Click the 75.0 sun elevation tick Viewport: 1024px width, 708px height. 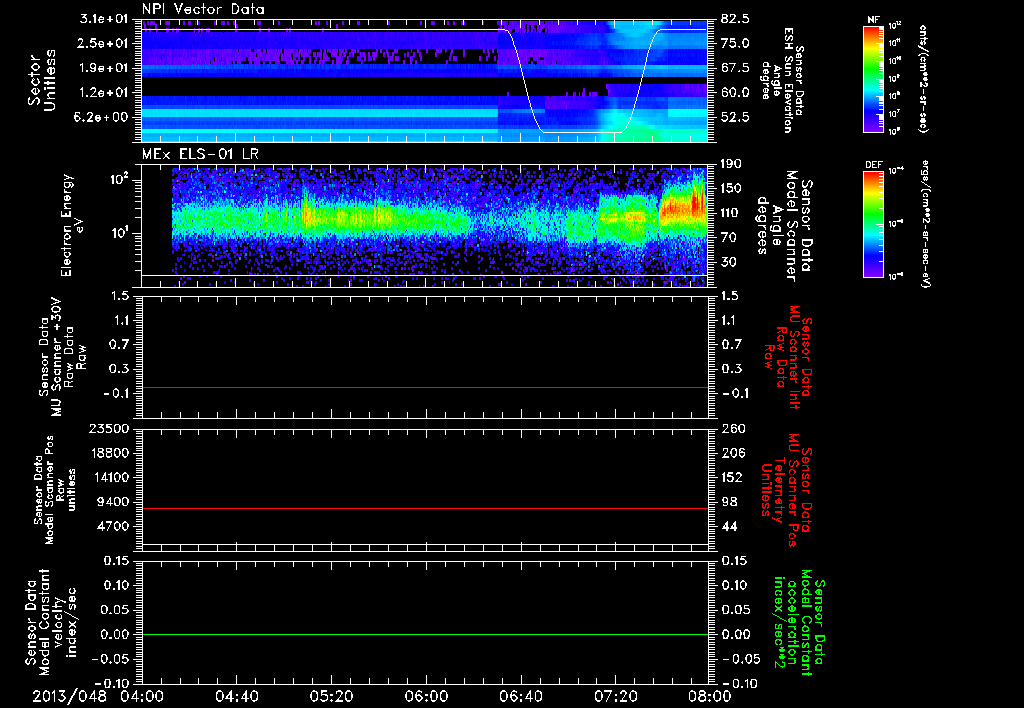pos(735,43)
